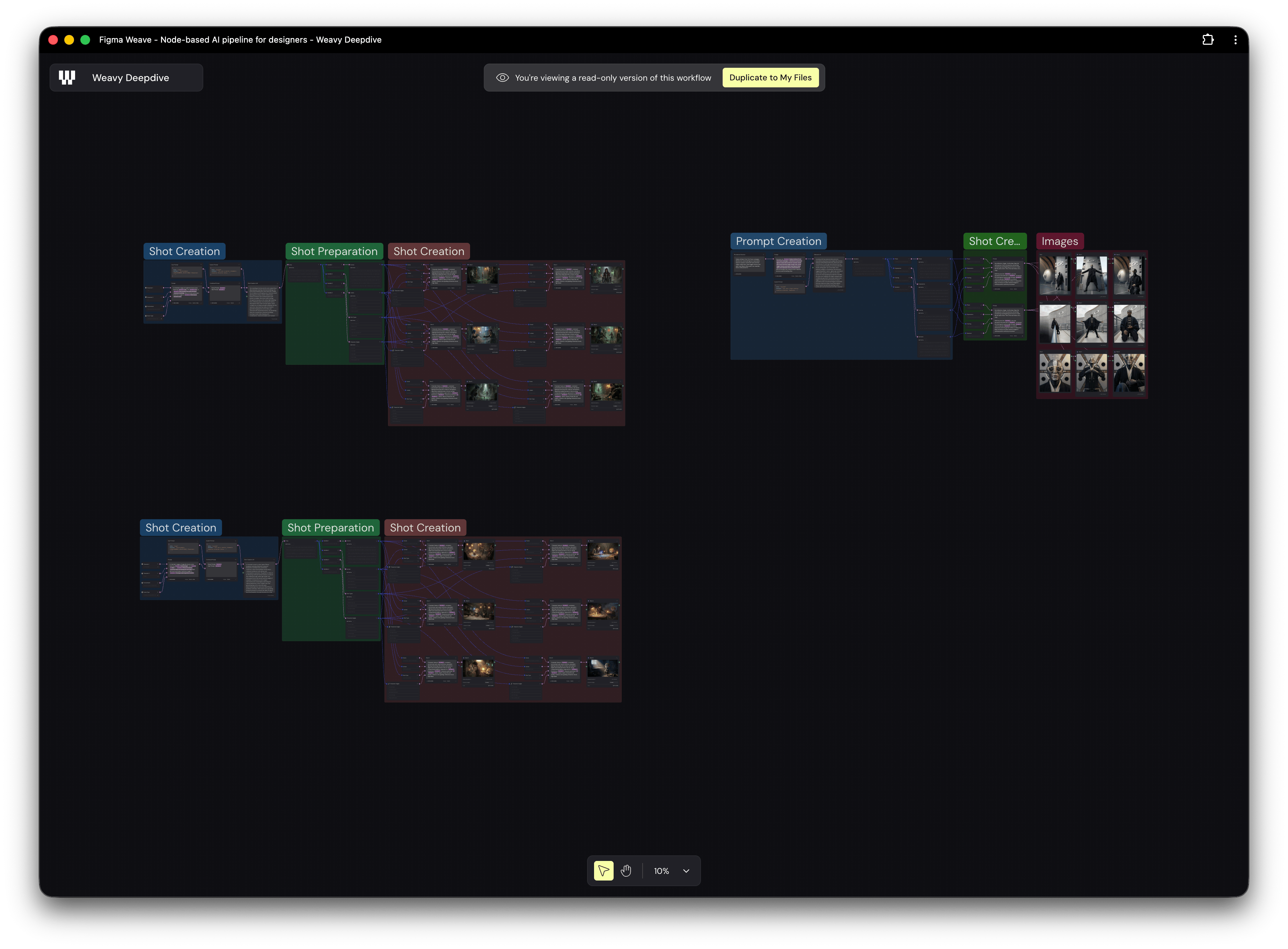Select the pointer selection tool
This screenshot has width=1288, height=949.
click(603, 871)
